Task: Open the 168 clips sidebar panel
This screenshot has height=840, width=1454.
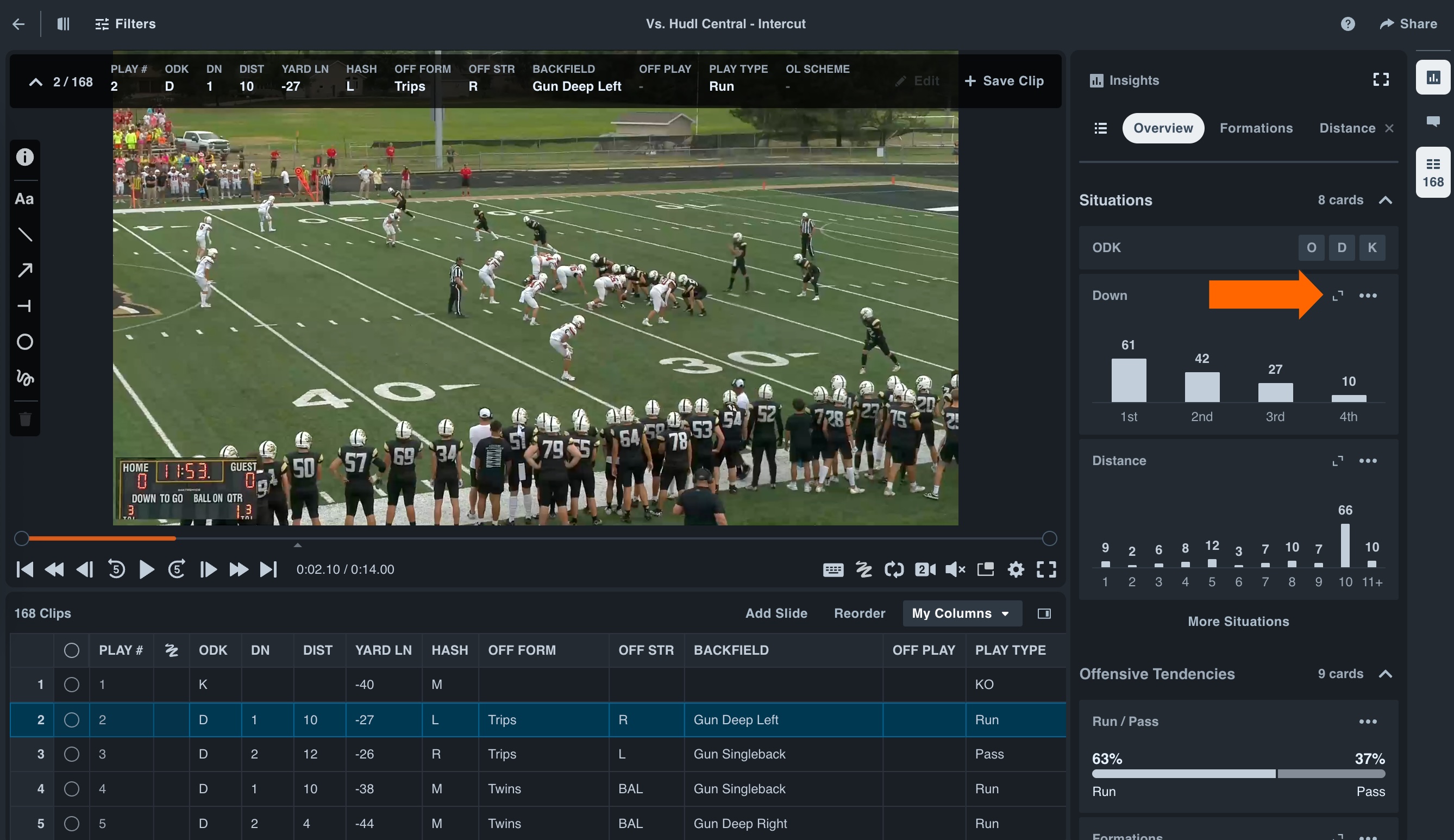Action: [1433, 172]
